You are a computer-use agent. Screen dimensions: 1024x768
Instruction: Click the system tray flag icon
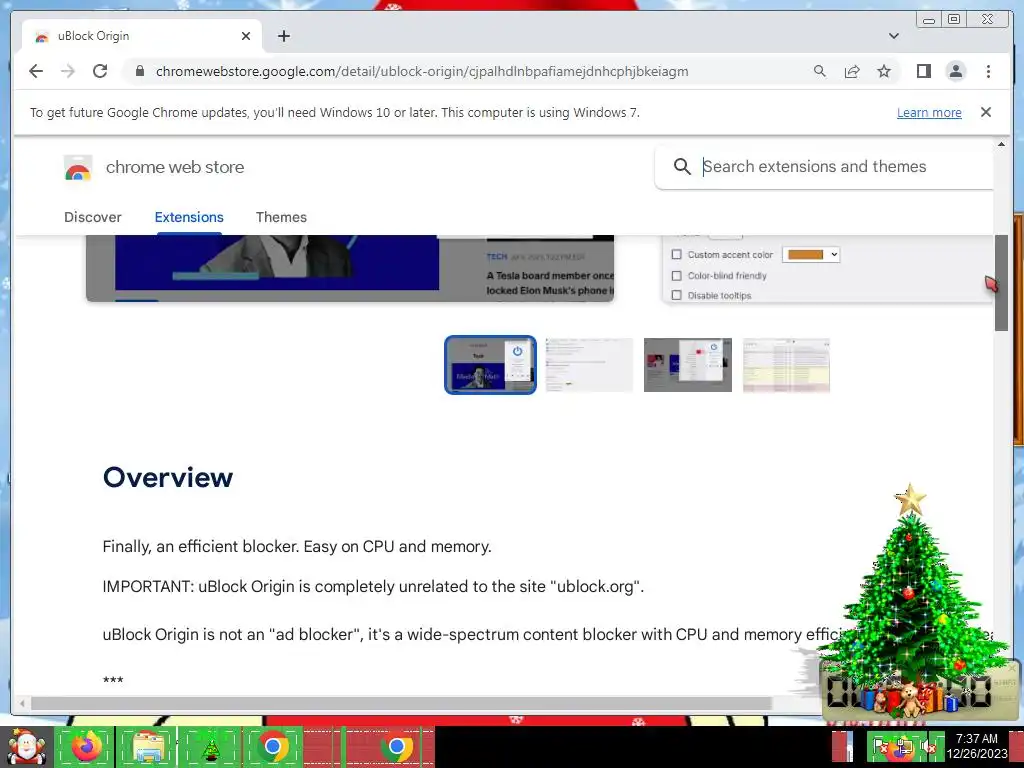tap(880, 746)
